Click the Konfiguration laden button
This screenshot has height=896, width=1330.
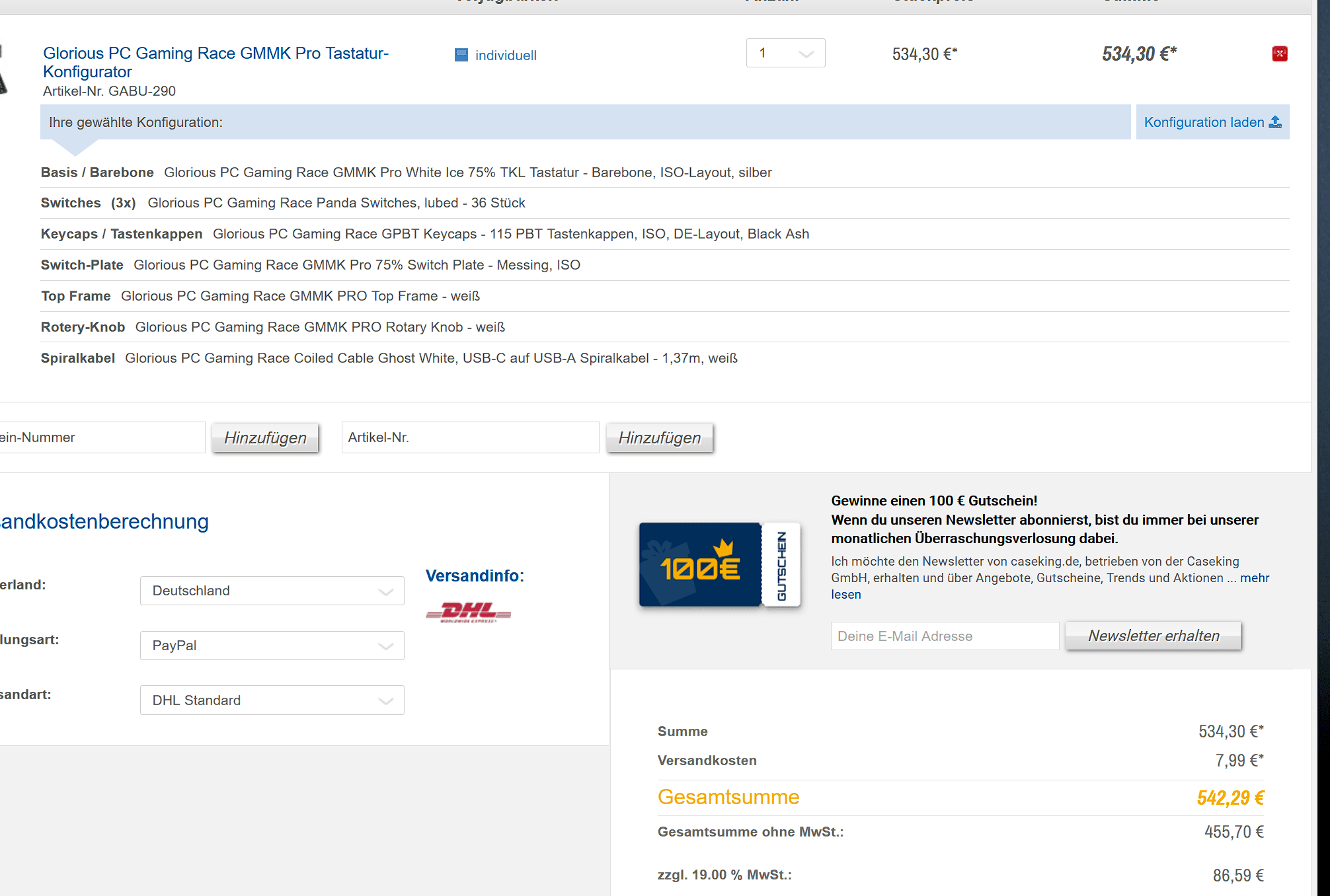pos(1203,122)
